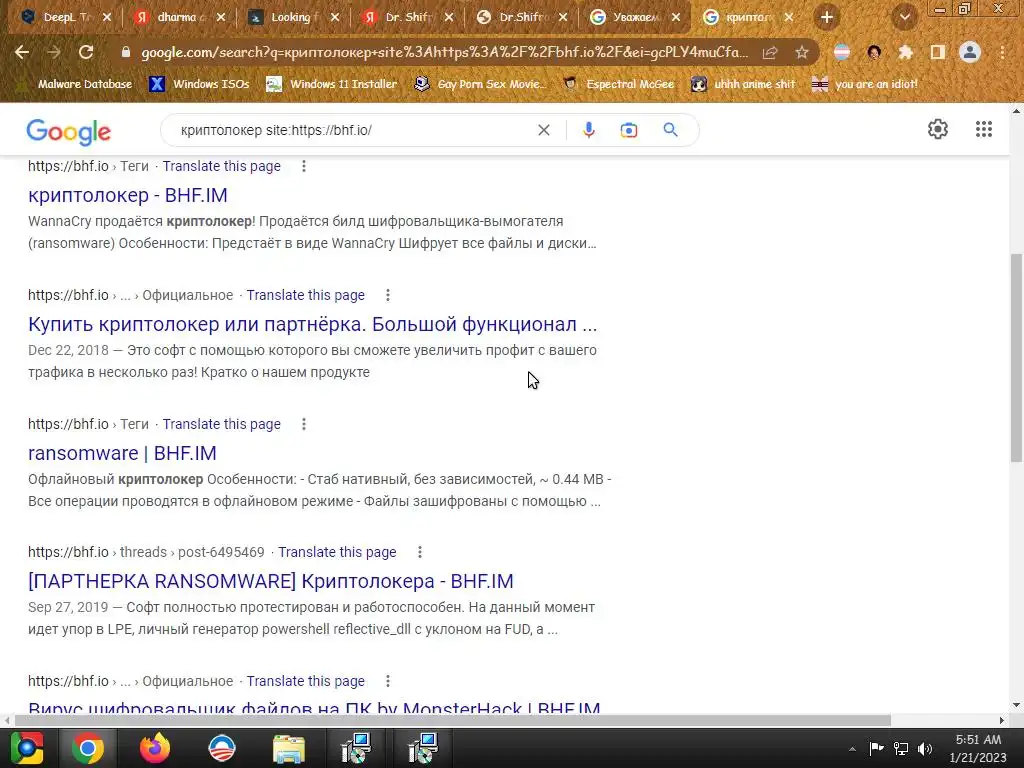Open the Start menu button
This screenshot has height=768, width=1024.
click(x=26, y=748)
